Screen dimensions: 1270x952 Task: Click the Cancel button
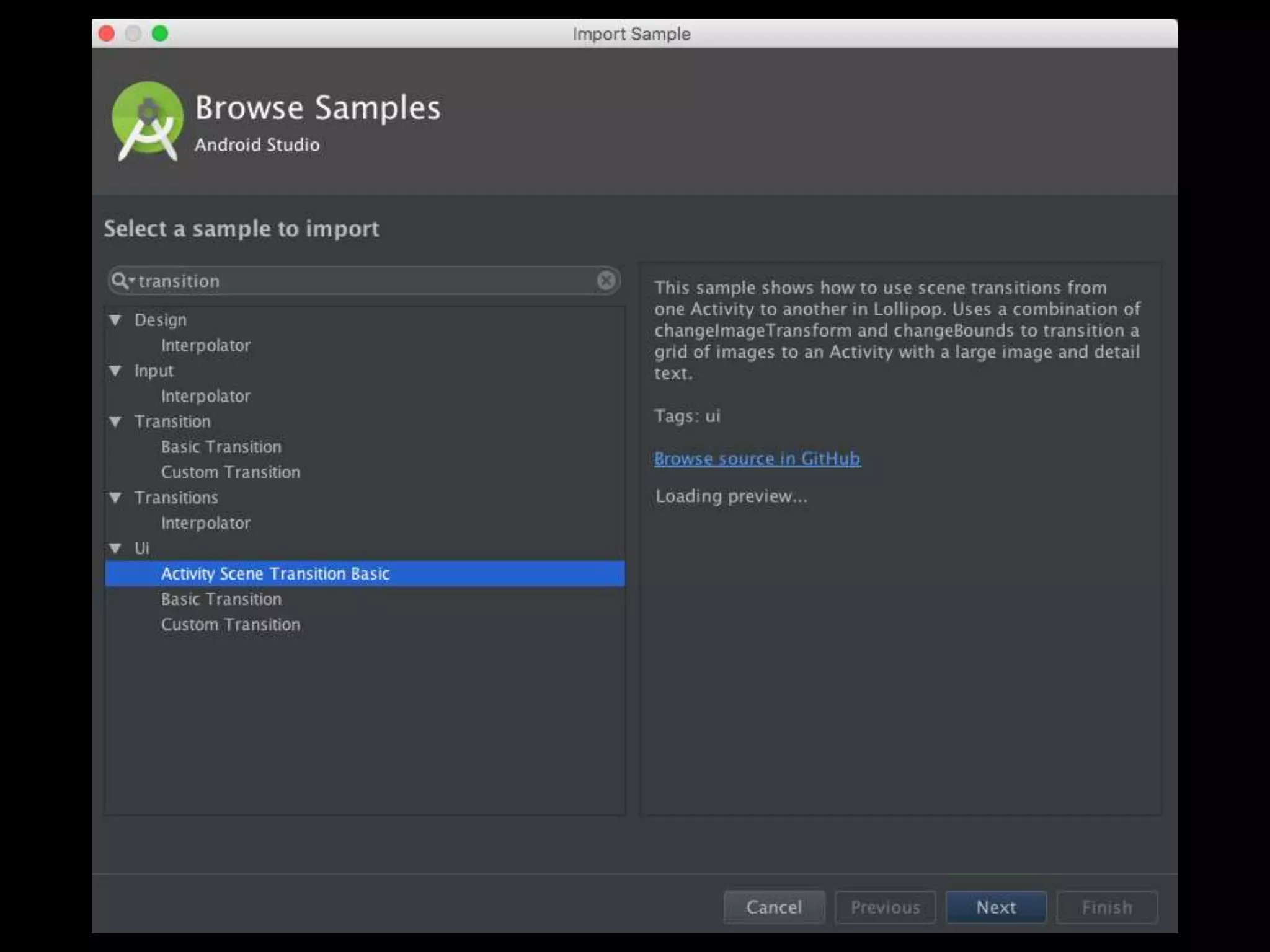[774, 907]
